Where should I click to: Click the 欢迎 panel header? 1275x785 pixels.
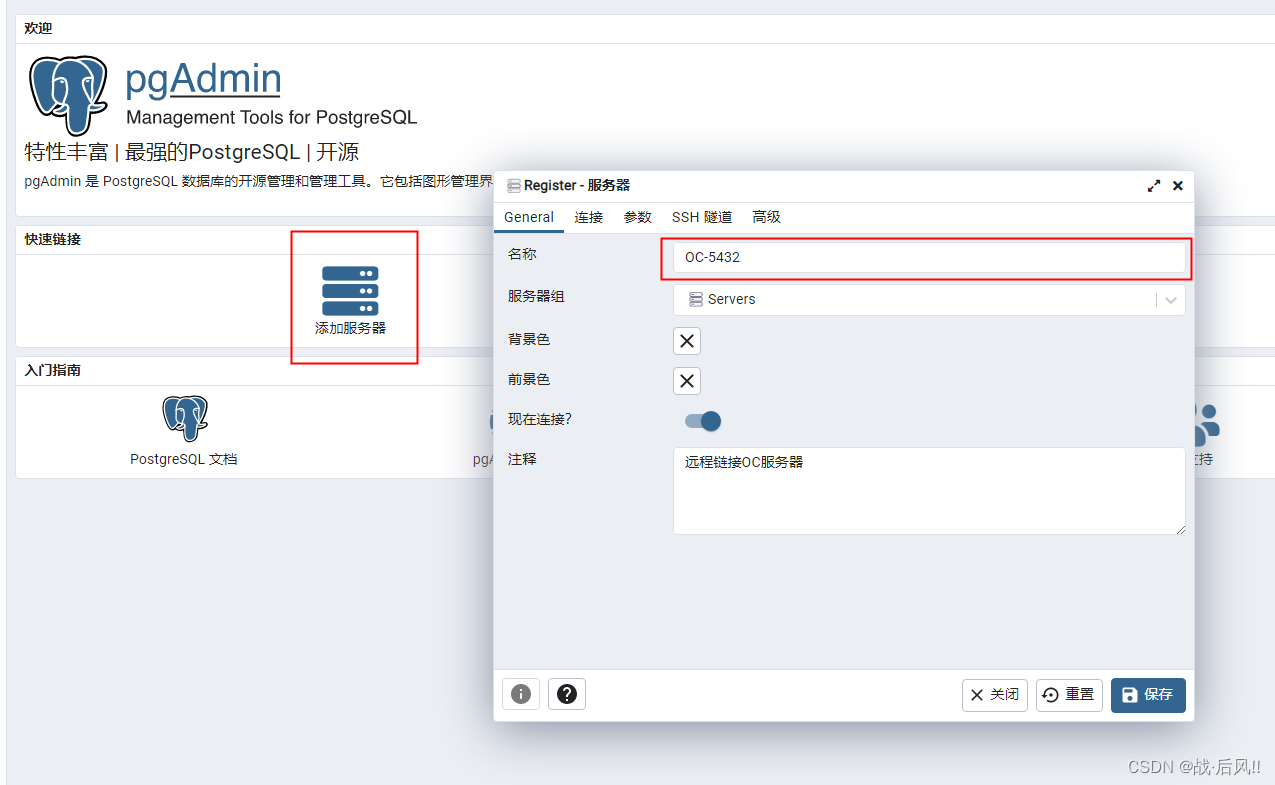(38, 28)
